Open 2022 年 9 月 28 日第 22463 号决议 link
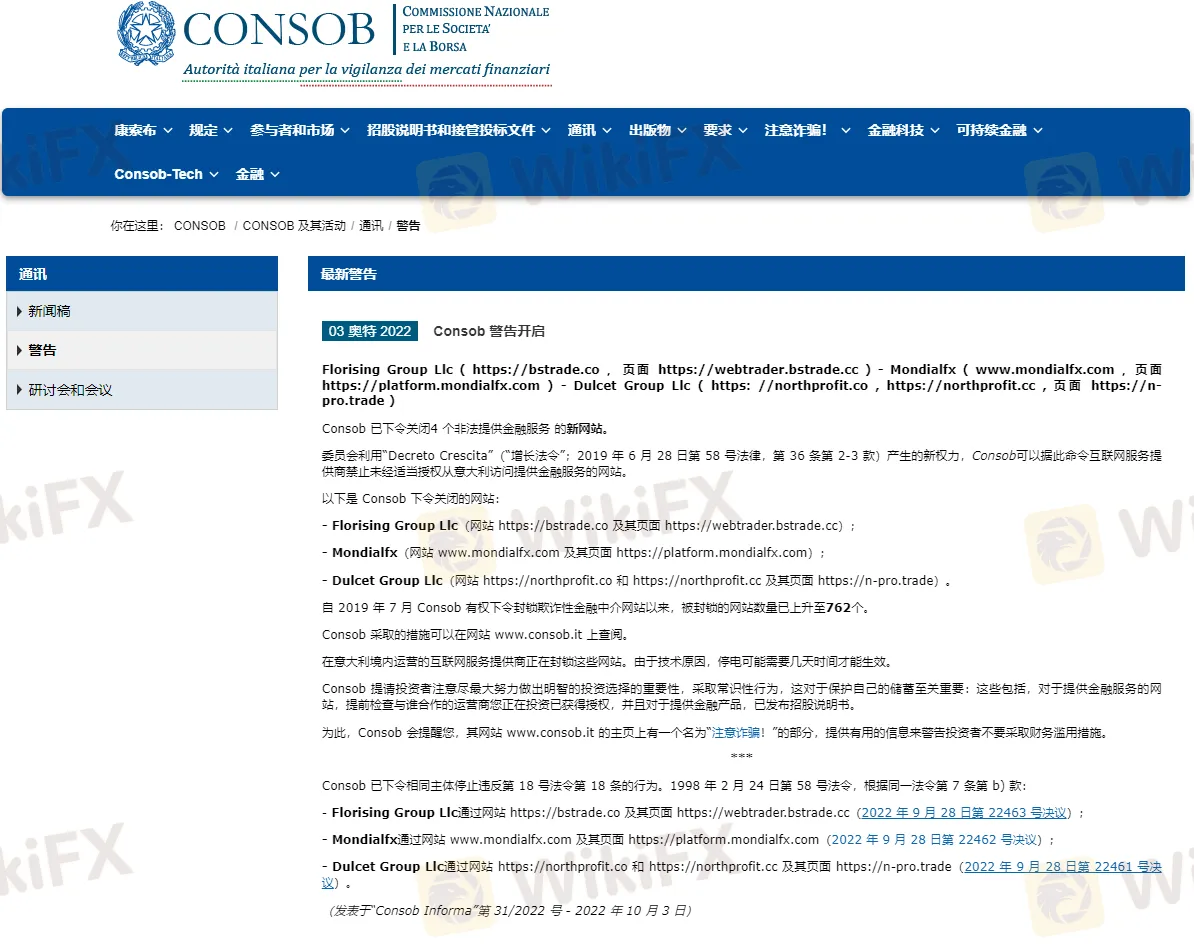This screenshot has width=1194, height=945. 964,813
